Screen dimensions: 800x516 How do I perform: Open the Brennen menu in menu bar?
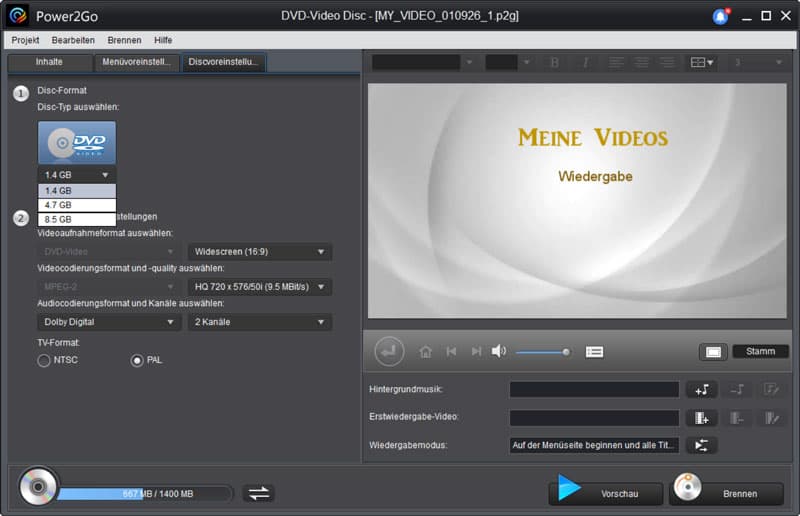pos(124,40)
